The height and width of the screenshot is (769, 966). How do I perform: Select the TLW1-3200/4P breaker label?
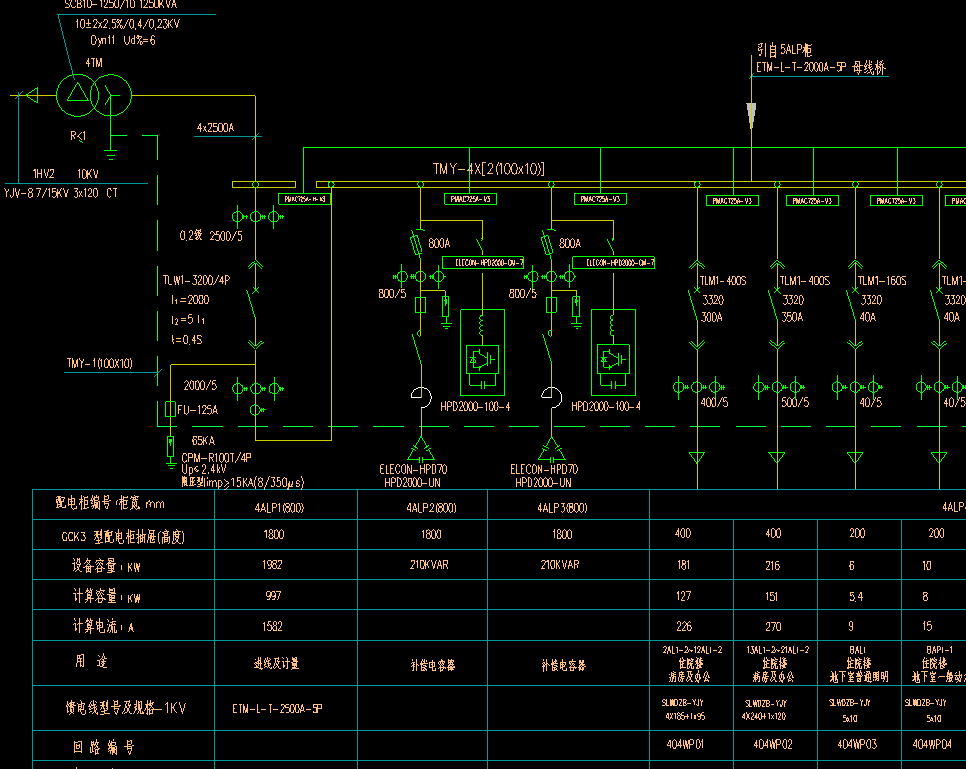[196, 281]
